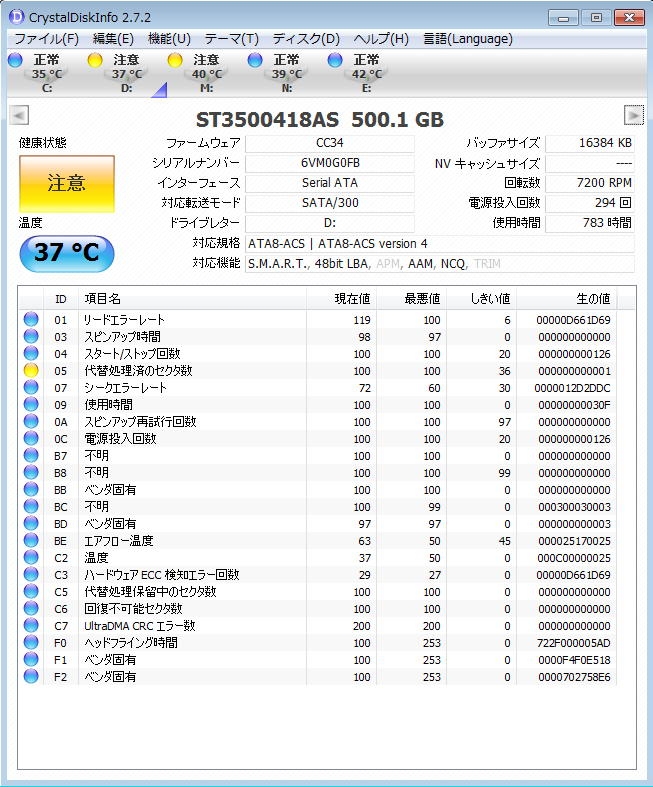Select drive M: caution icon showing 40 °C
This screenshot has height=787, width=653.
[175, 60]
